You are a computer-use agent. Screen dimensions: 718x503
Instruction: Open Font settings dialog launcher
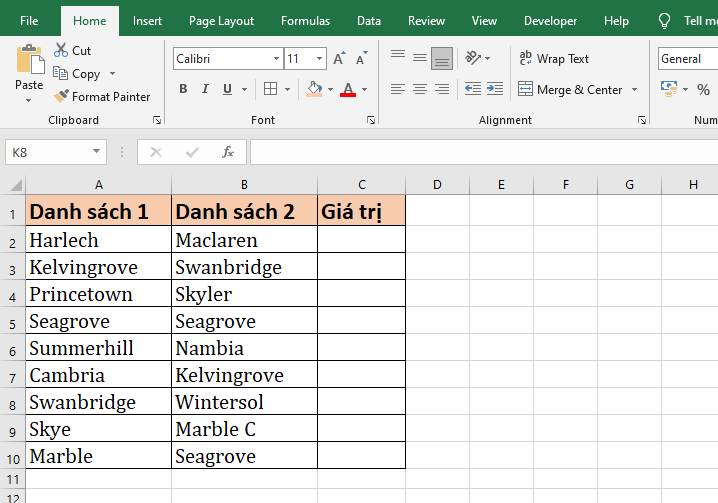click(x=371, y=120)
